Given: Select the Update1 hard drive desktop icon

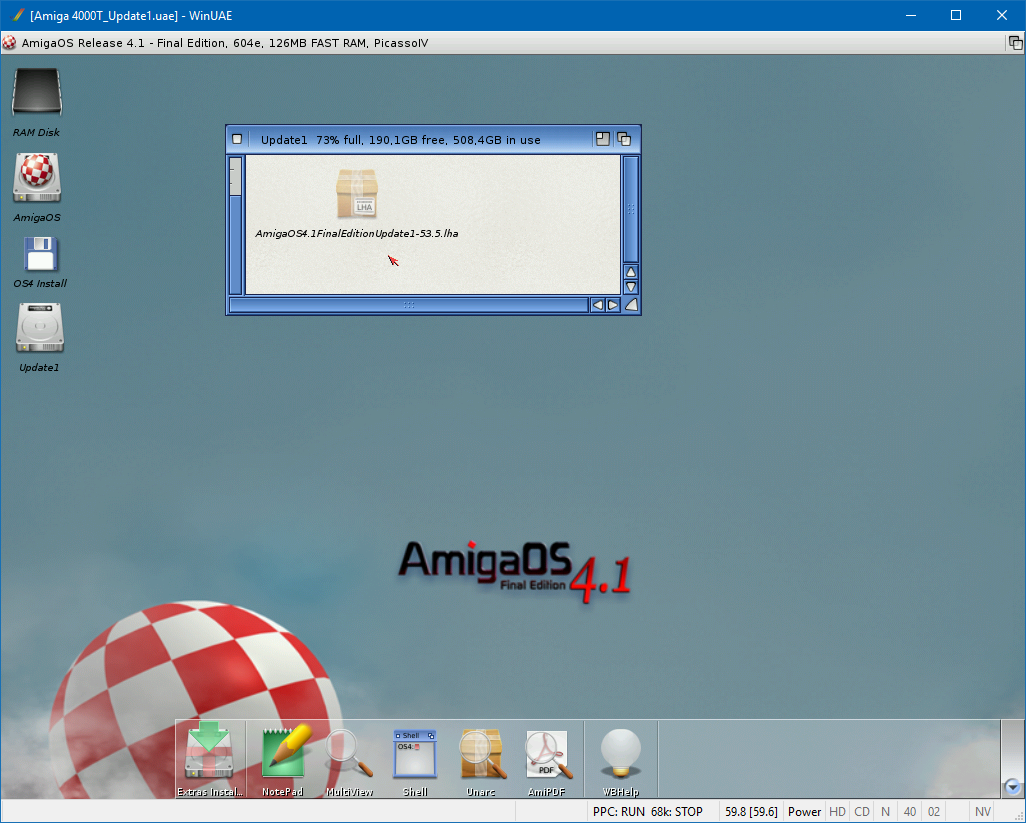Looking at the screenshot, I should click(x=40, y=328).
